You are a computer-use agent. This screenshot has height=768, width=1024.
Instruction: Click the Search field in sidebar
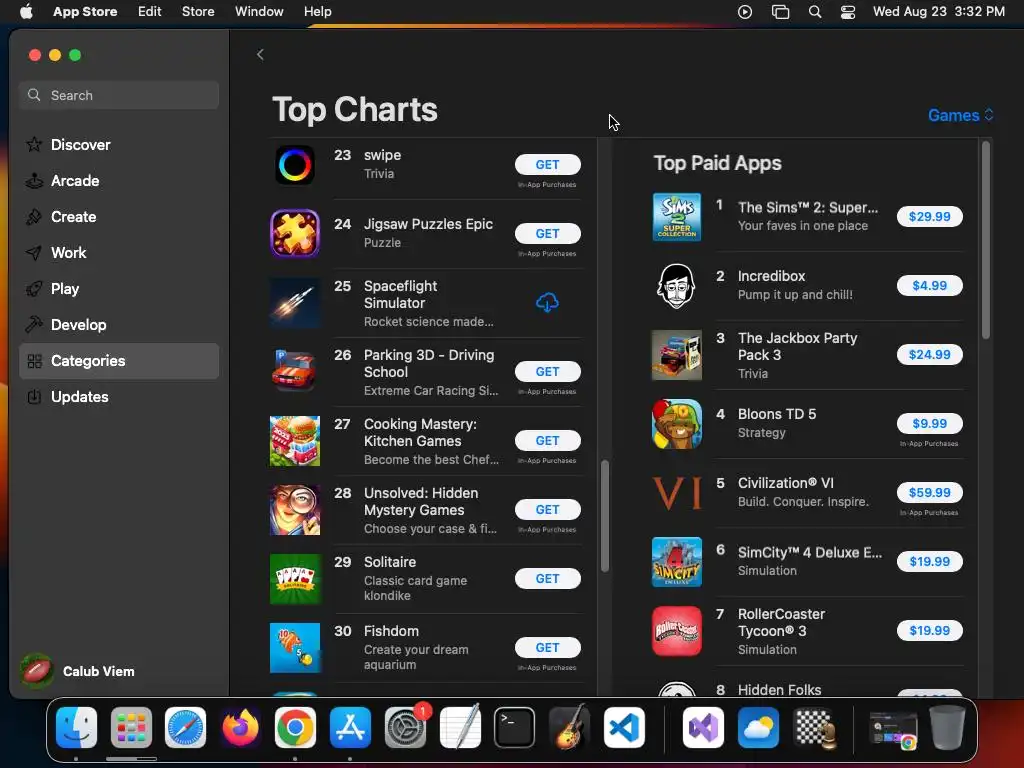pos(119,95)
